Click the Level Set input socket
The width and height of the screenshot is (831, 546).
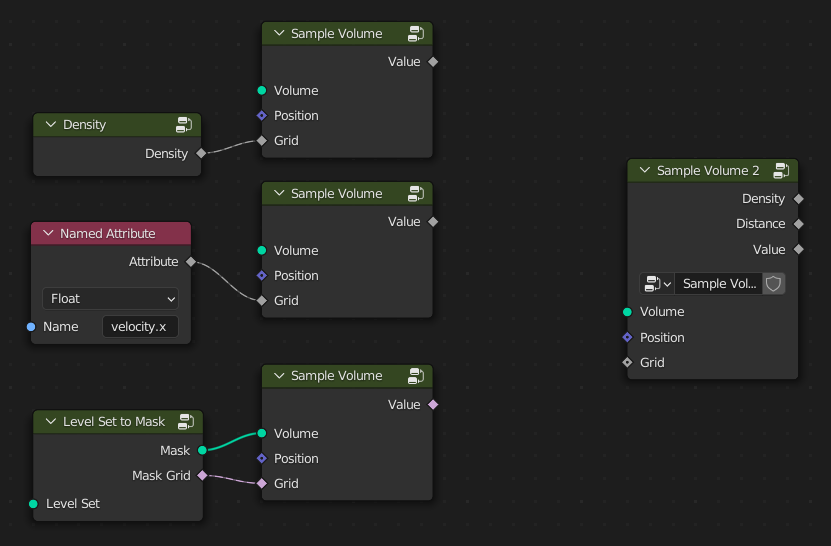pyautogui.click(x=33, y=504)
